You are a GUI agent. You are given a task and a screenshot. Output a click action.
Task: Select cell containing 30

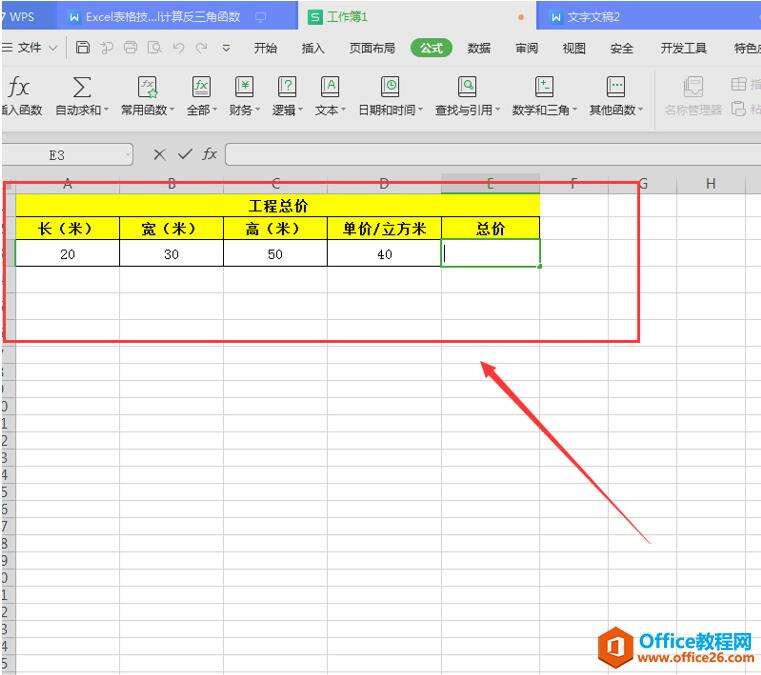(x=171, y=254)
